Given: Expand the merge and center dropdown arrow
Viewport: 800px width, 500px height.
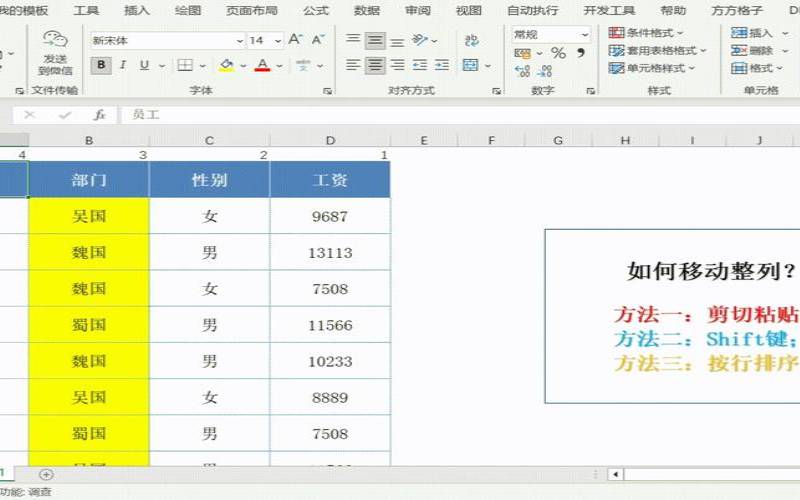Looking at the screenshot, I should point(488,66).
